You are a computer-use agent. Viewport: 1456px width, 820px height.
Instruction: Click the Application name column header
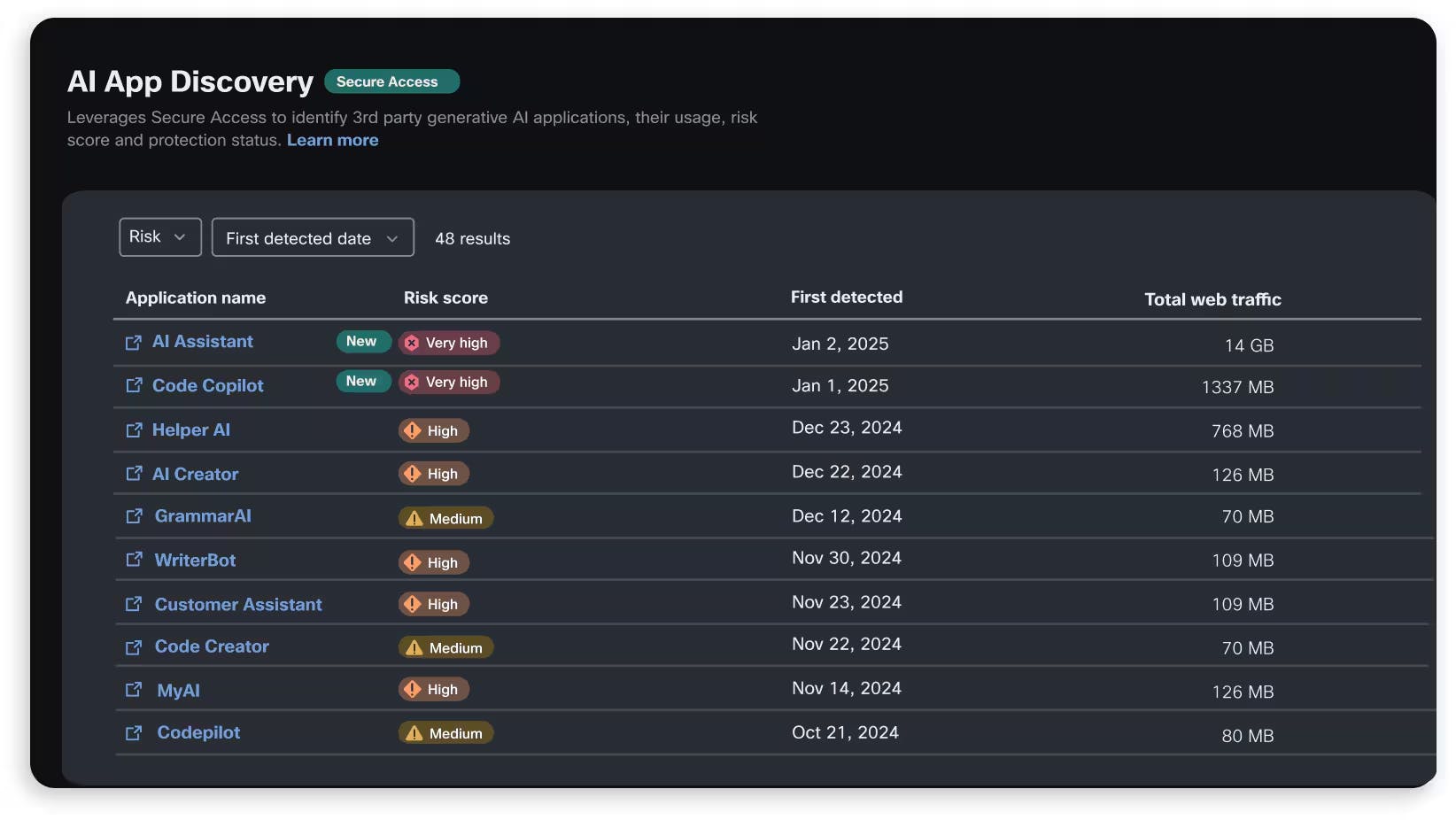click(x=195, y=298)
